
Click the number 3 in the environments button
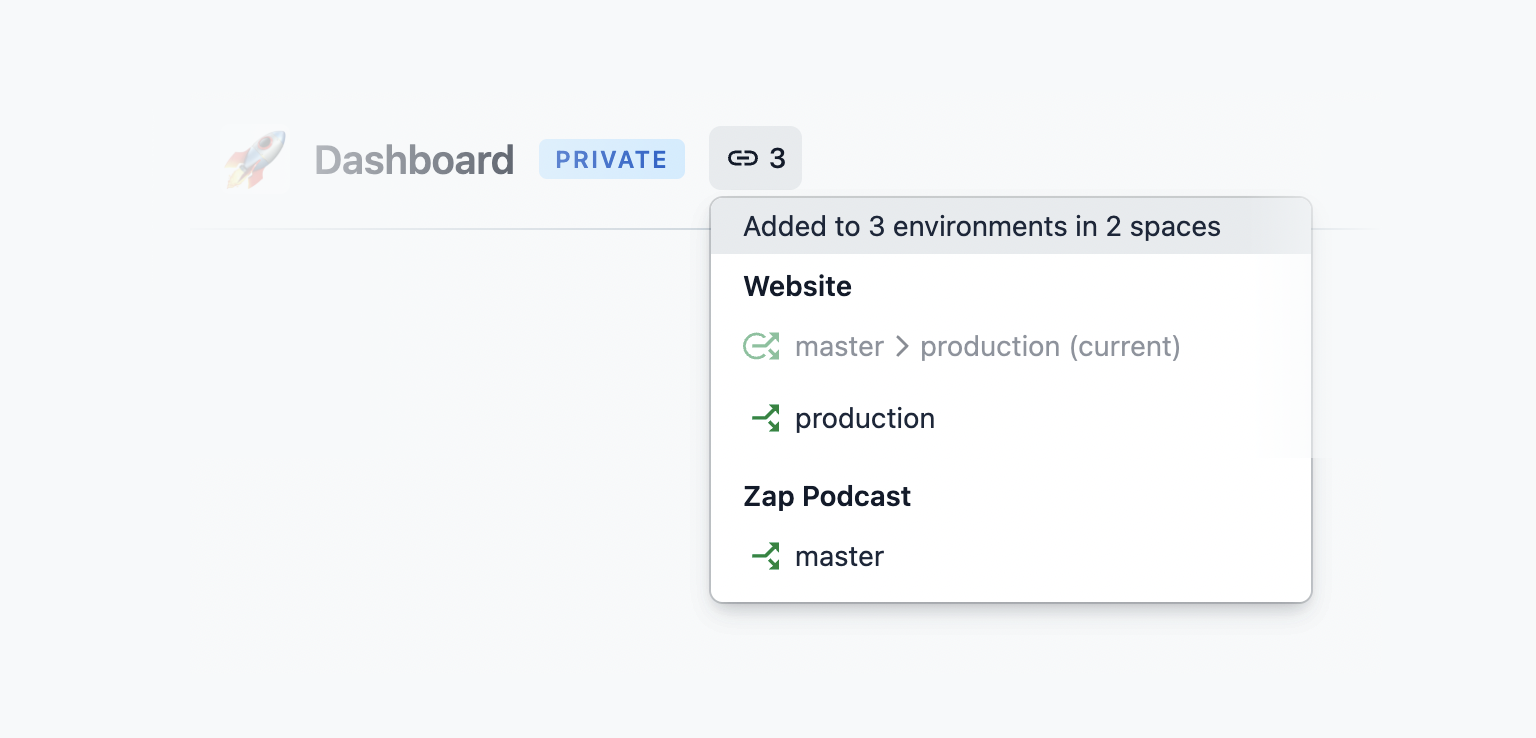point(777,159)
